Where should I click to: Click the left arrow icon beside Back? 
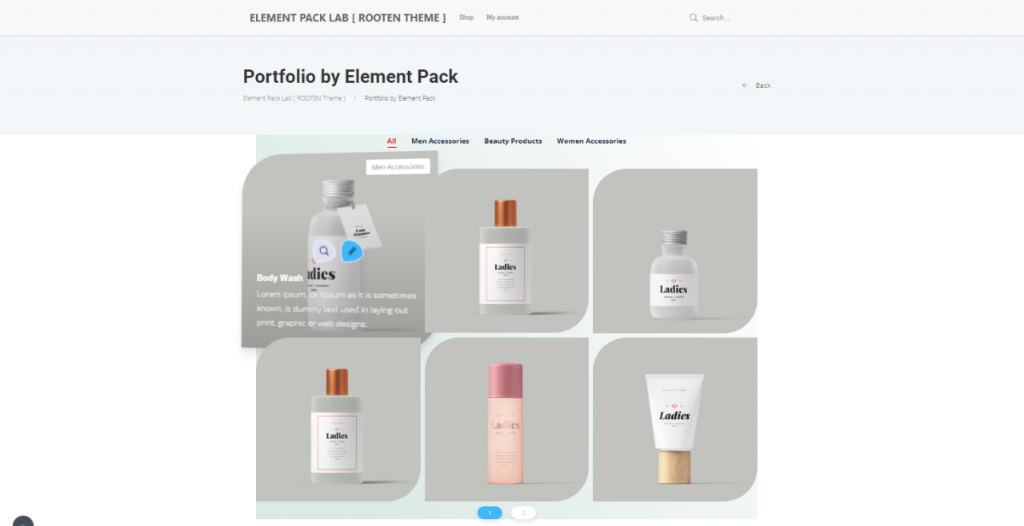point(744,86)
